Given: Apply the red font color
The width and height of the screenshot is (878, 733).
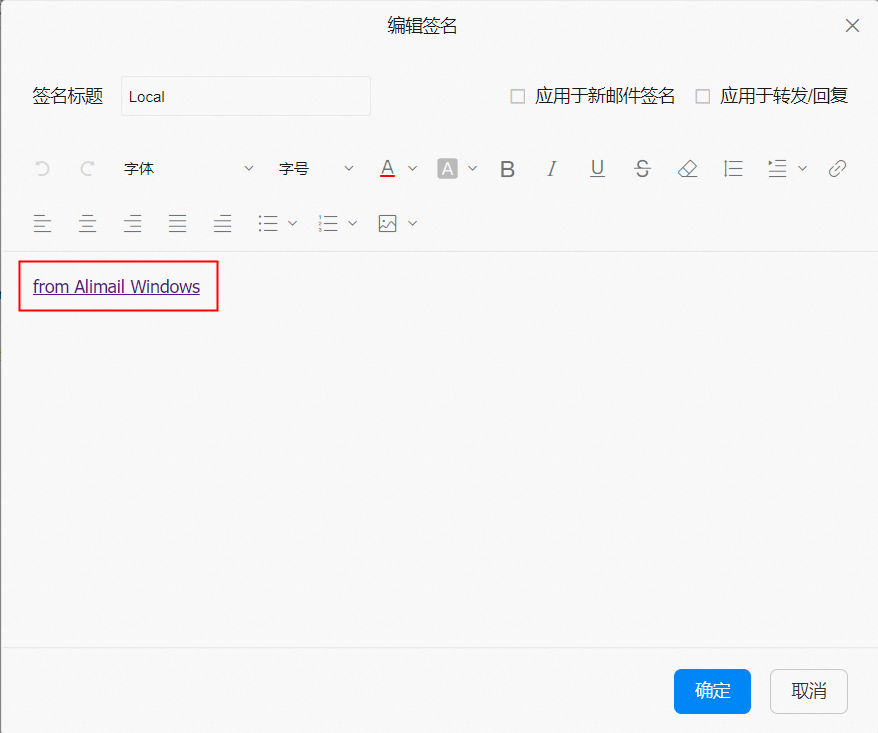Looking at the screenshot, I should click(x=388, y=169).
